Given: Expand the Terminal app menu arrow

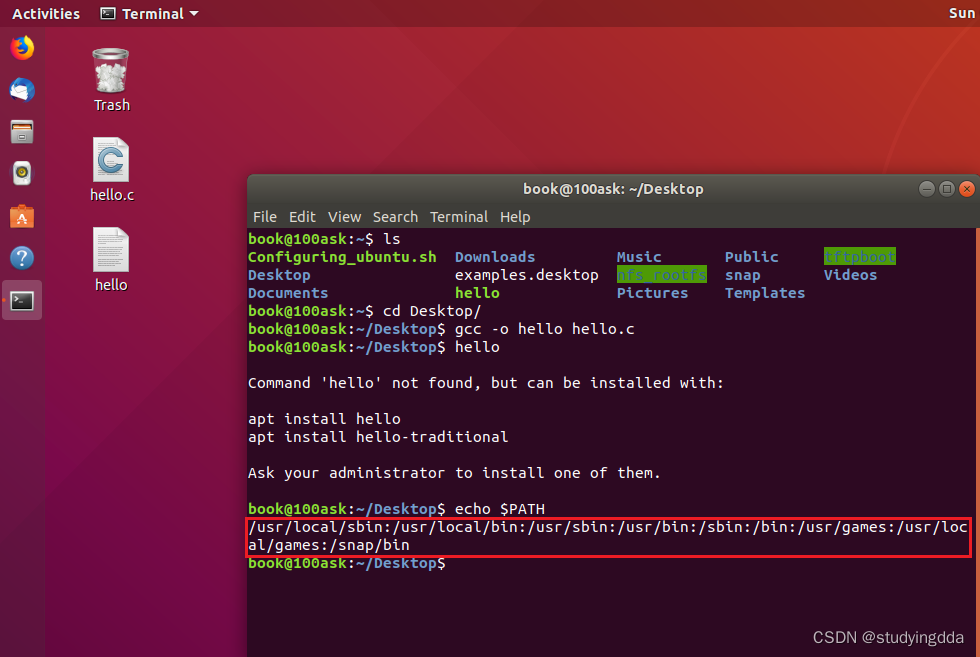Looking at the screenshot, I should tap(194, 13).
